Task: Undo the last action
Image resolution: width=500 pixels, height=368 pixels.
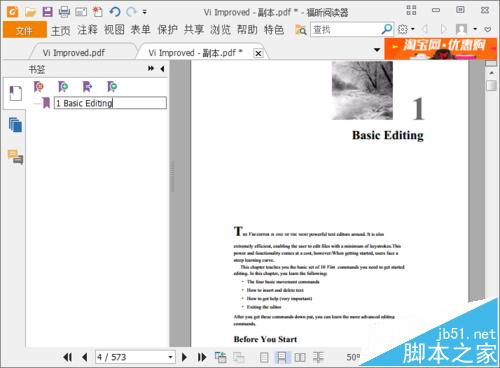Action: click(115, 12)
